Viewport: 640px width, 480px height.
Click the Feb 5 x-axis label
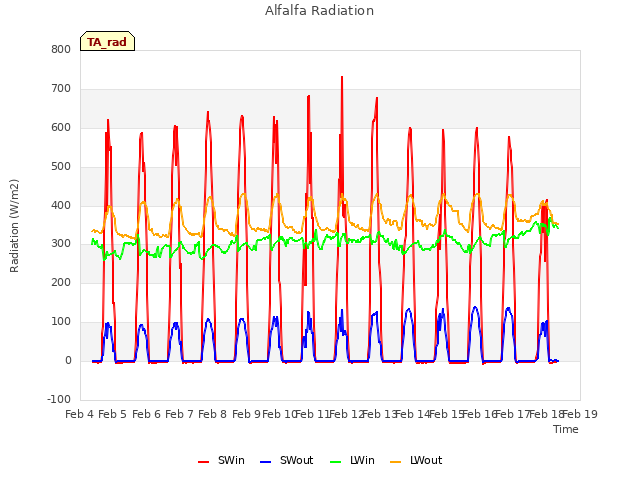pos(113,414)
